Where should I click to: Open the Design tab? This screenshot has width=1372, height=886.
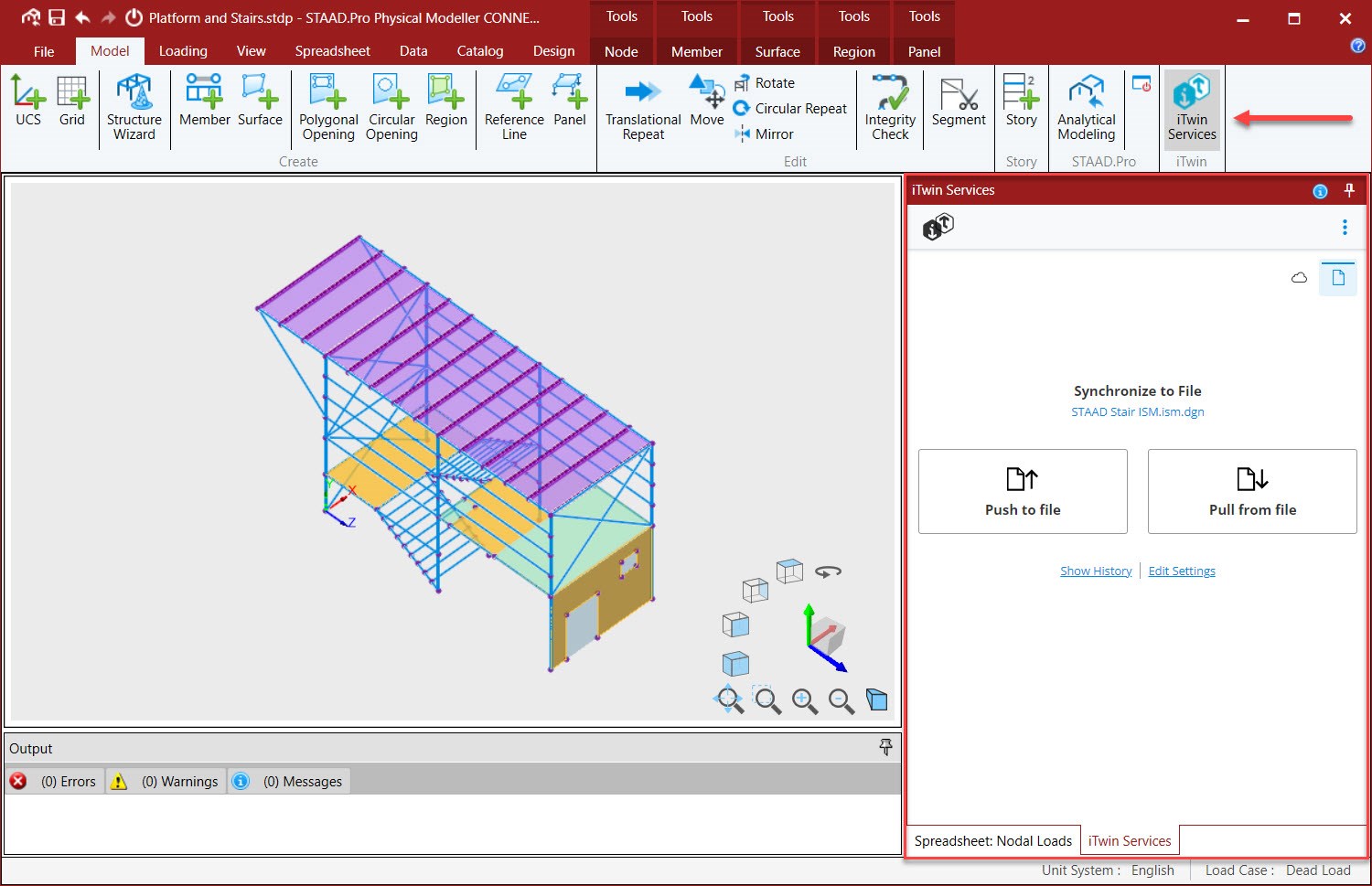[x=554, y=51]
